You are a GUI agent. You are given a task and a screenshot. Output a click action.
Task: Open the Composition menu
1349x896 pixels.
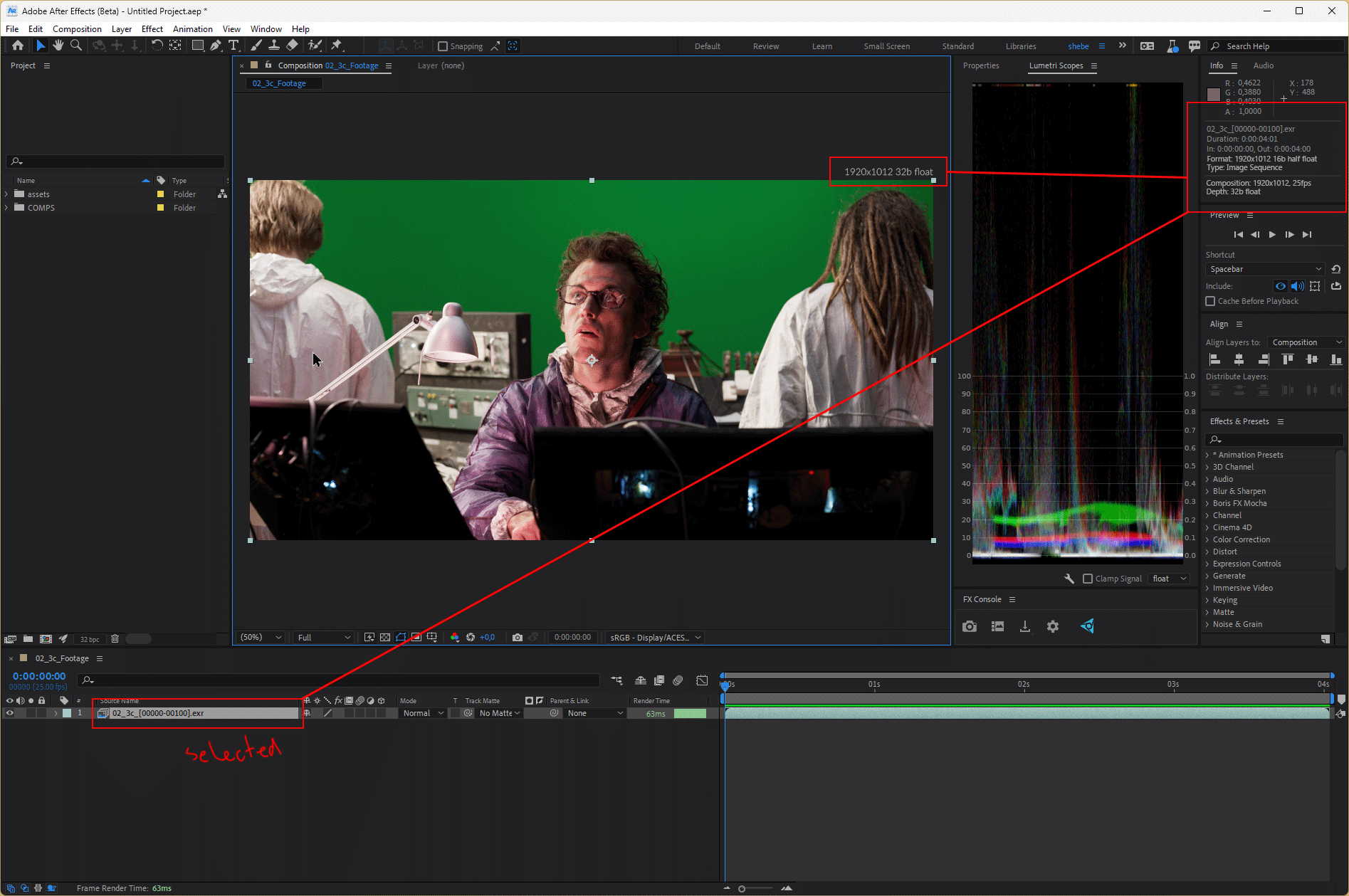coord(77,28)
